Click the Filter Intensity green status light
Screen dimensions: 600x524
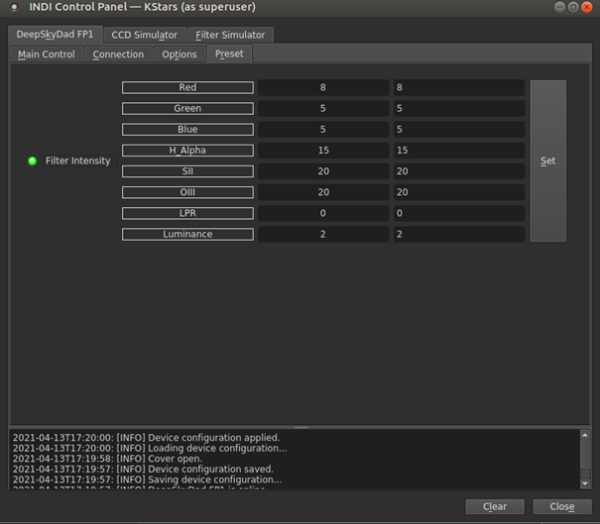click(32, 161)
